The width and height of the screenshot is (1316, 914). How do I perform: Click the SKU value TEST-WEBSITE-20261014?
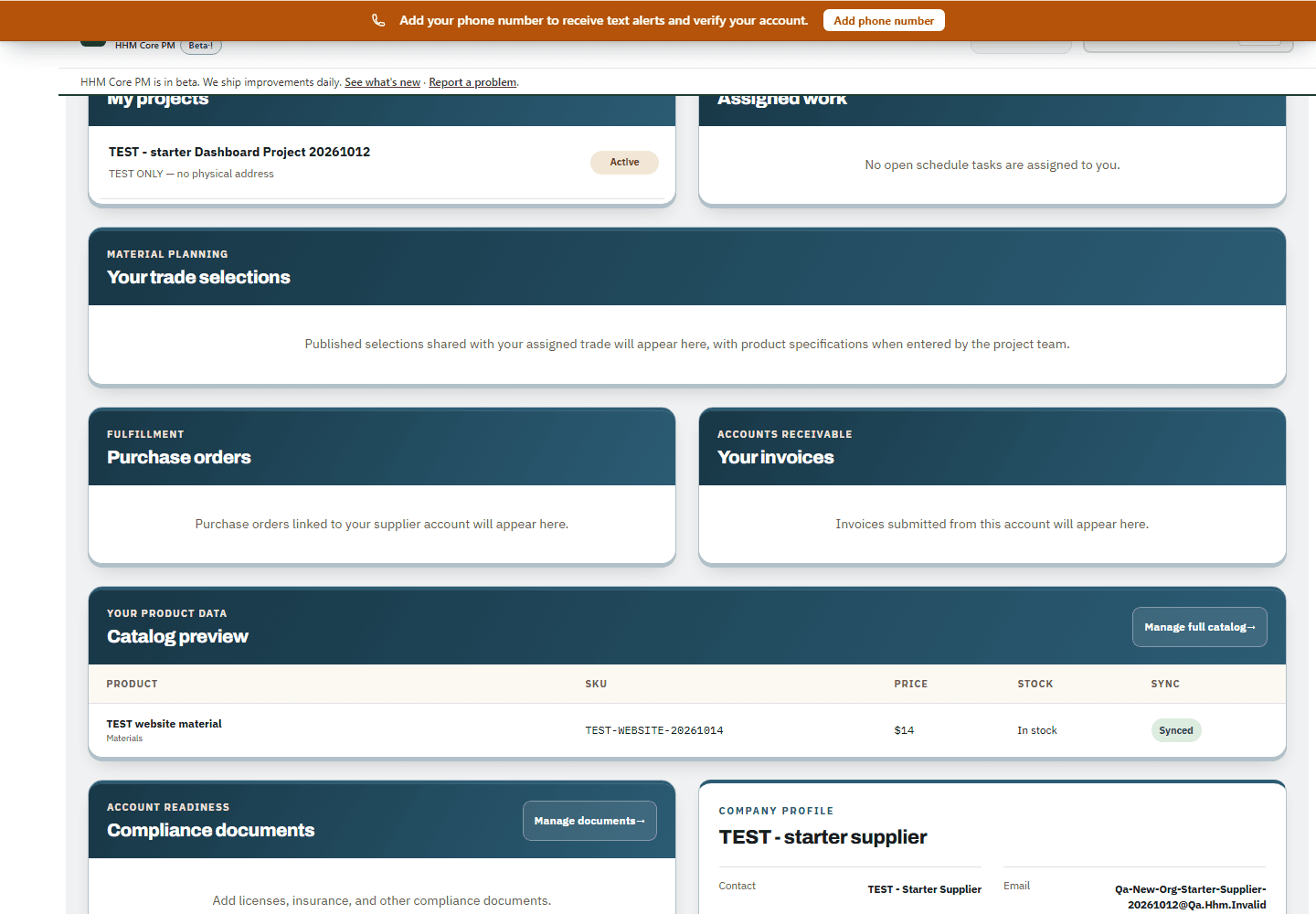tap(654, 730)
